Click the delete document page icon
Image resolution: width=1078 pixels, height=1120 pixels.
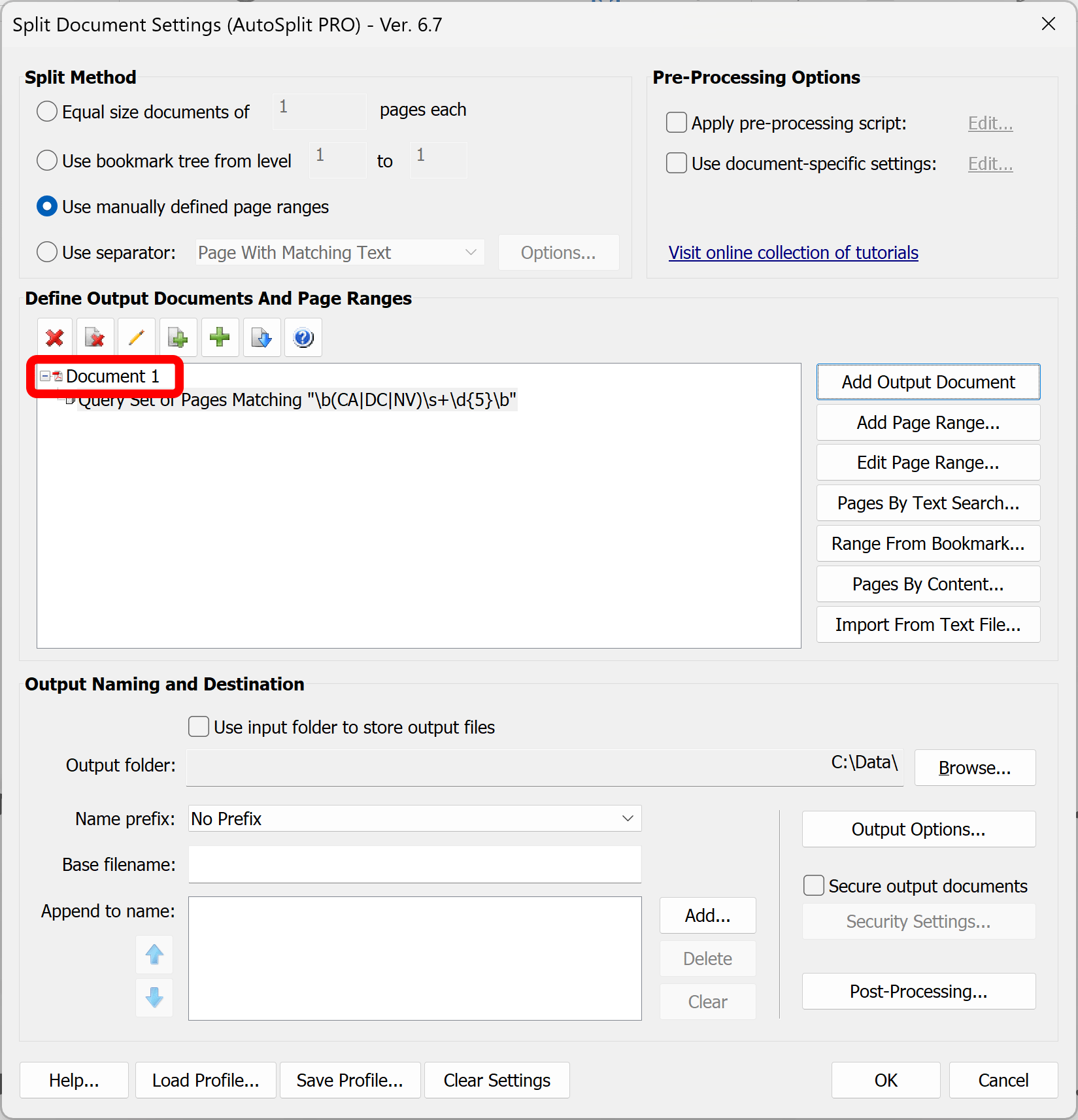[x=95, y=338]
